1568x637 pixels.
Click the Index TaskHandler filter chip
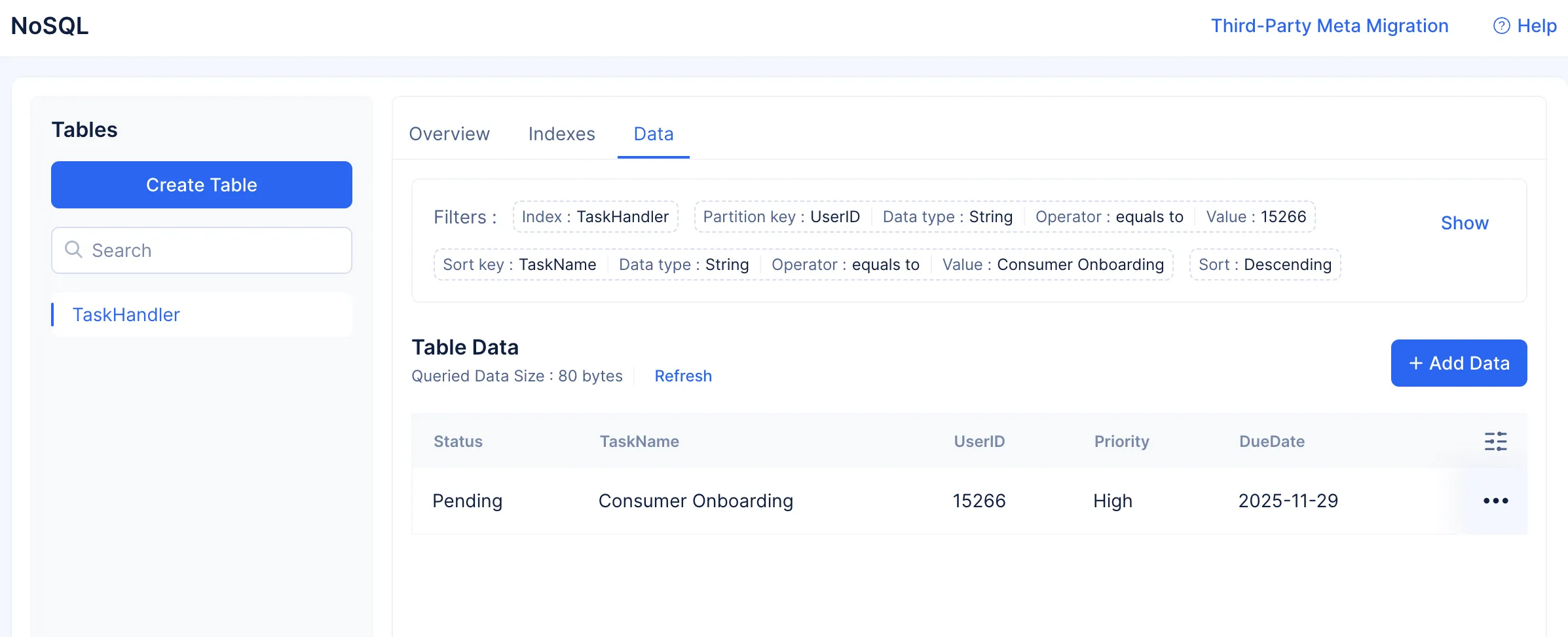[x=595, y=217]
